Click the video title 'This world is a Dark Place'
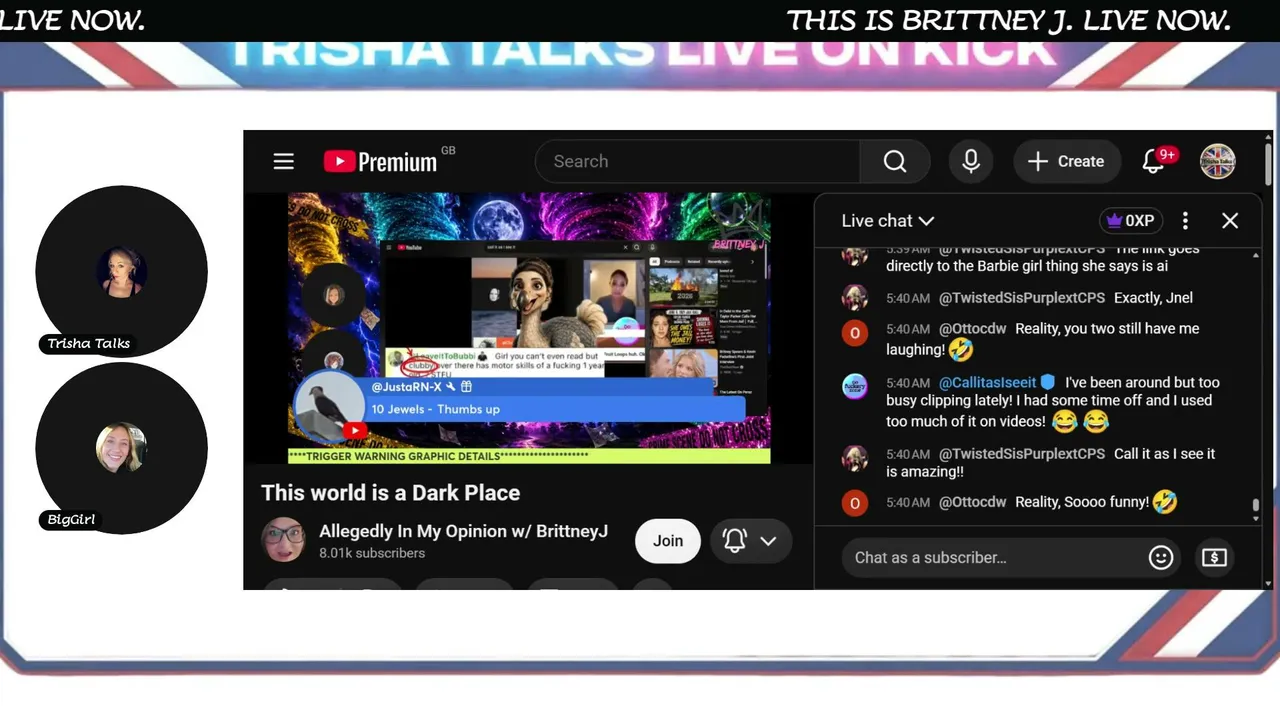This screenshot has width=1280, height=720. point(391,493)
